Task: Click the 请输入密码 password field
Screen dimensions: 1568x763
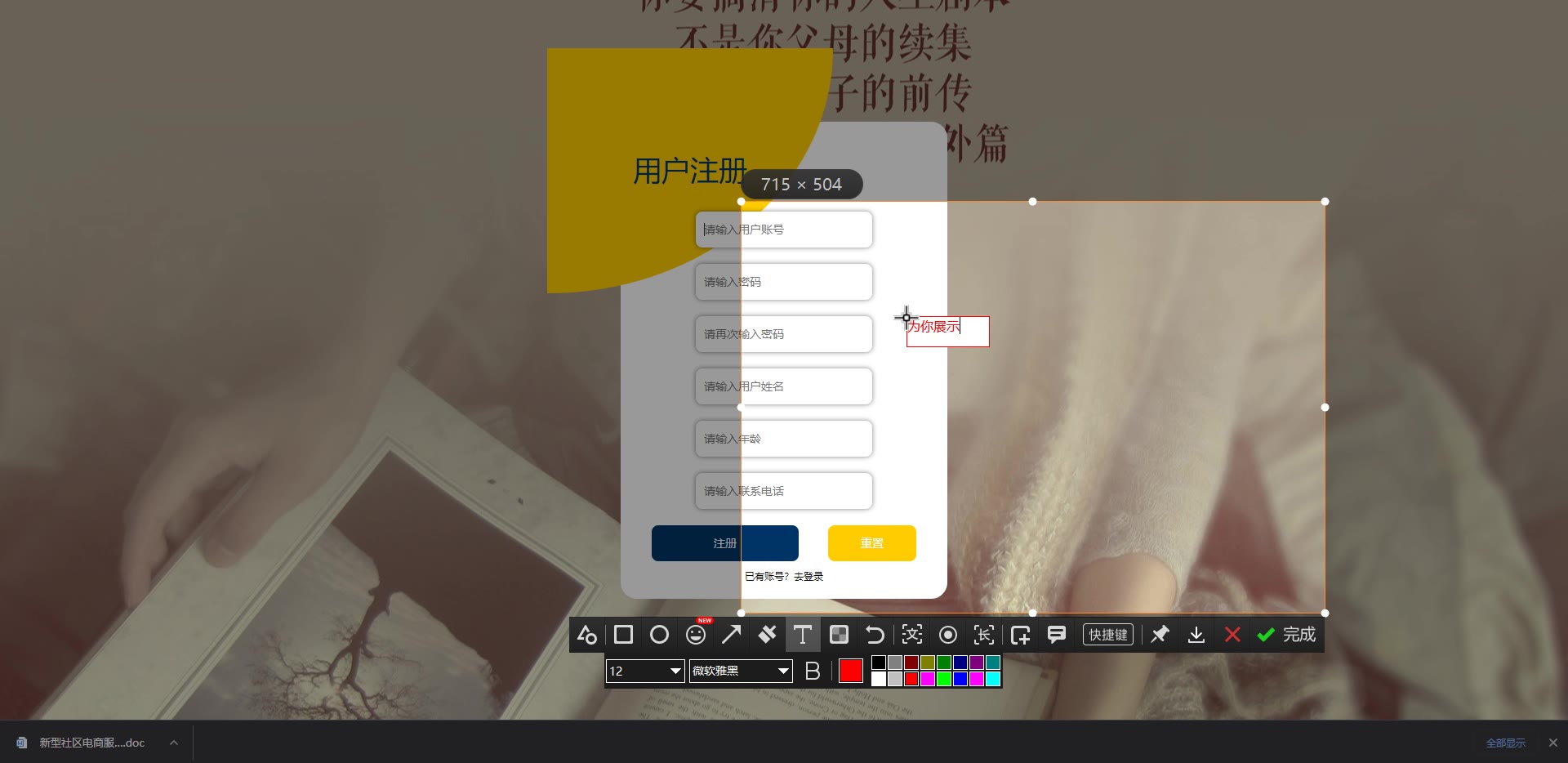Action: click(x=784, y=282)
